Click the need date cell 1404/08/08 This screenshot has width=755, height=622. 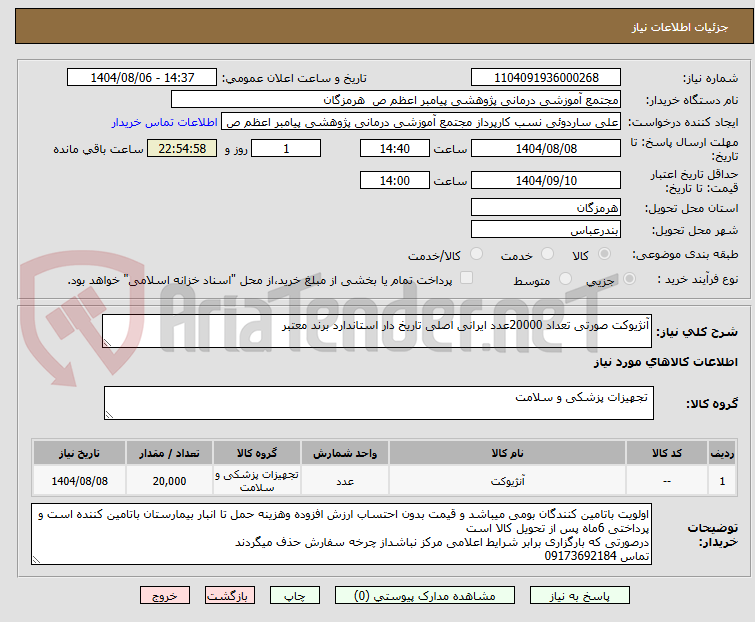coord(79,481)
